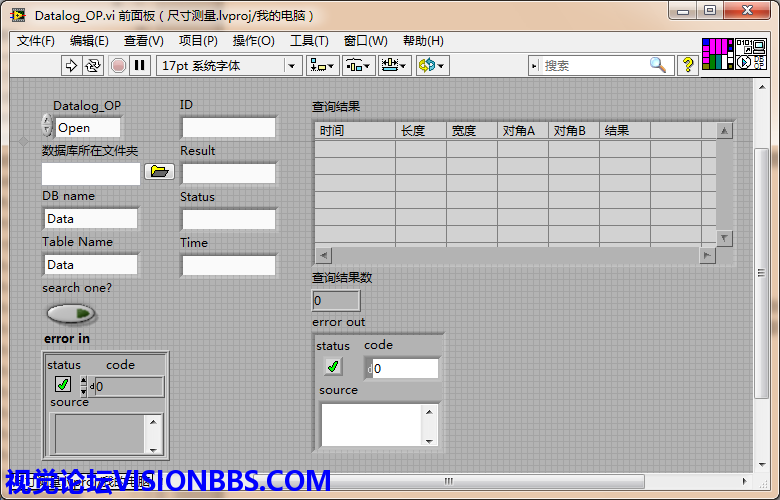Open the 工具(T) menu
Screen dimensions: 780x500
click(309, 41)
